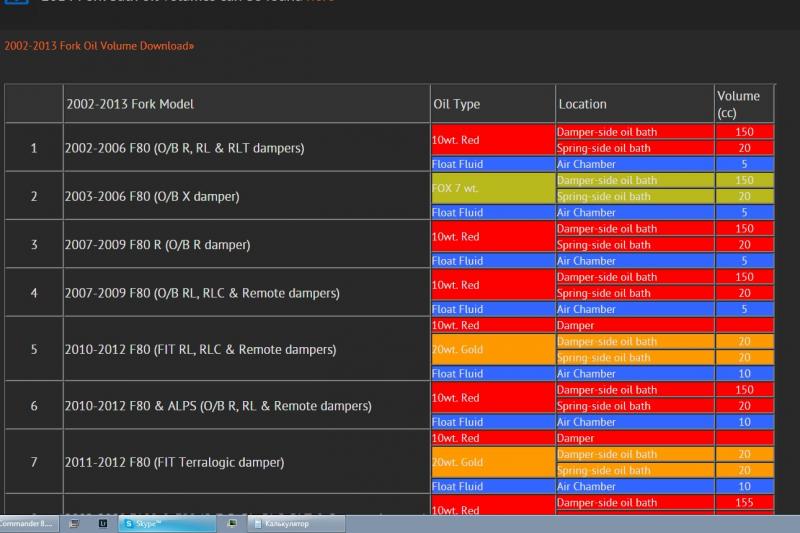Click volume '10' for row 5 Air Chamber

coord(744,374)
